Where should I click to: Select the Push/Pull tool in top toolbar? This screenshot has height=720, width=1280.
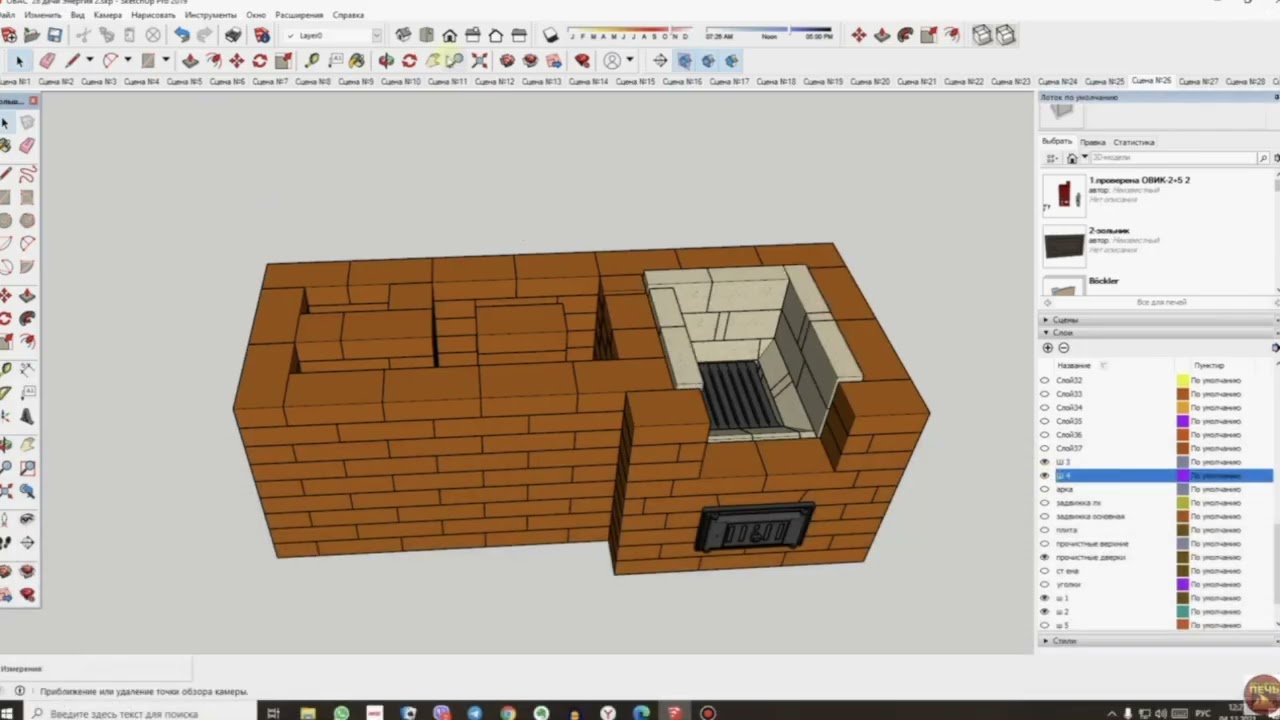tap(190, 61)
